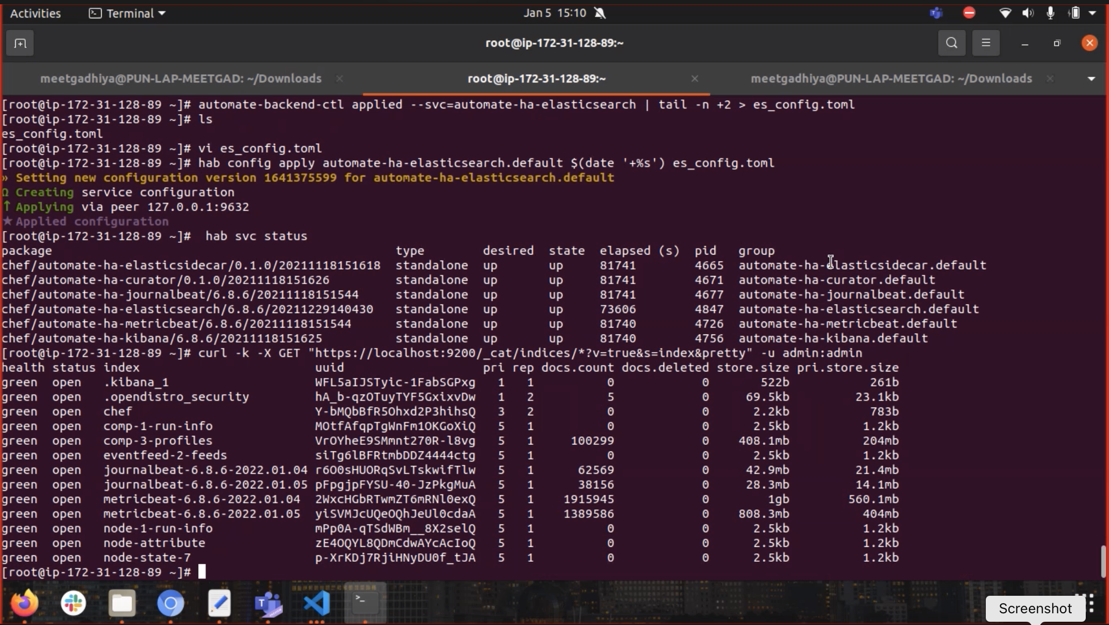This screenshot has height=625, width=1109.
Task: Launch Firefox from the dock
Action: (25, 603)
